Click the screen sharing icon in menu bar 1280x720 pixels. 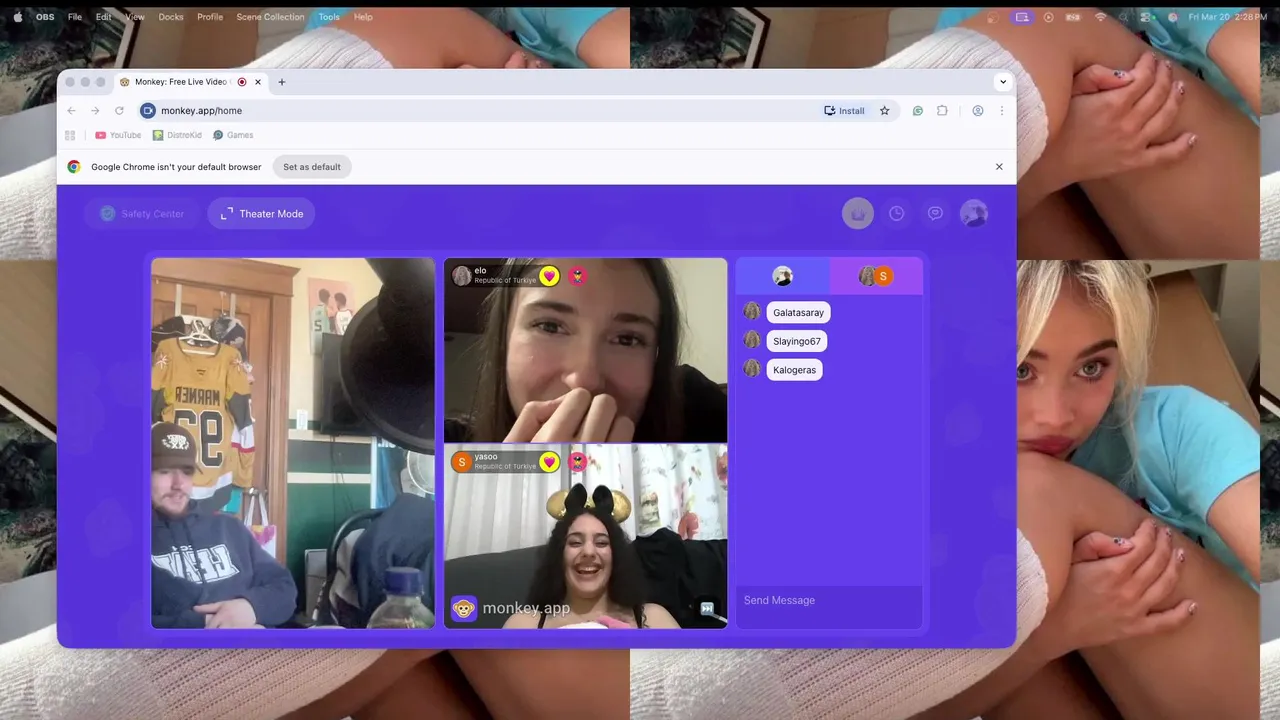[1021, 17]
